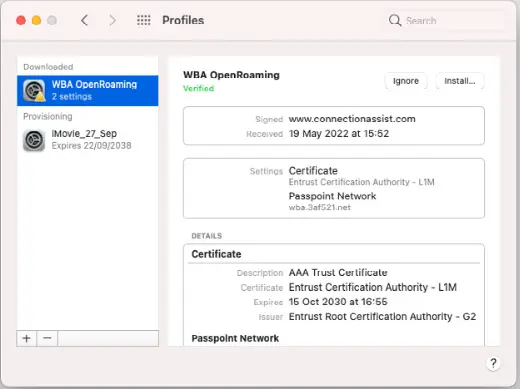The width and height of the screenshot is (520, 389).
Task: Focus the Search field
Action: tap(445, 20)
